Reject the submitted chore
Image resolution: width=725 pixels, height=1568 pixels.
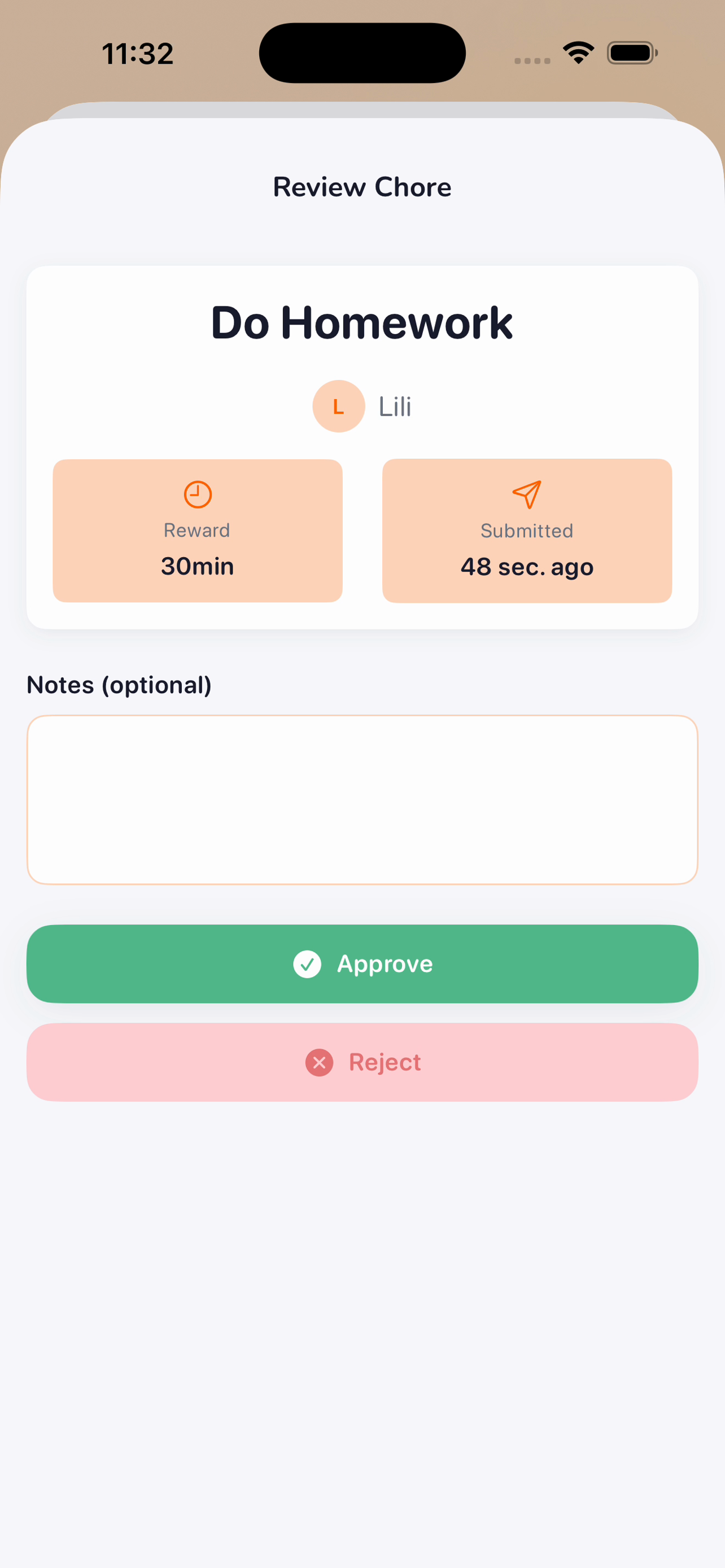coord(362,1063)
